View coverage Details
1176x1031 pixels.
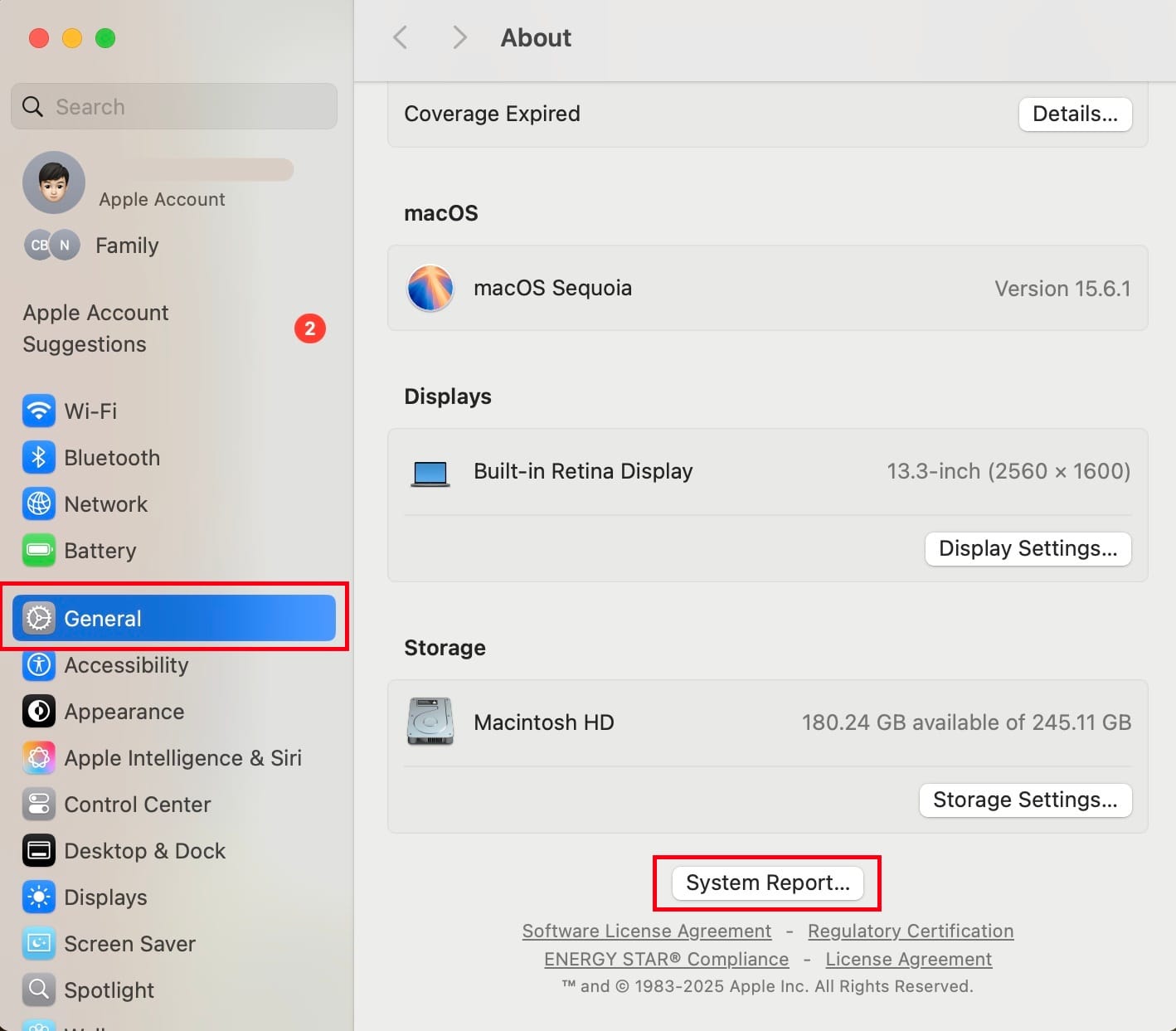(x=1075, y=114)
